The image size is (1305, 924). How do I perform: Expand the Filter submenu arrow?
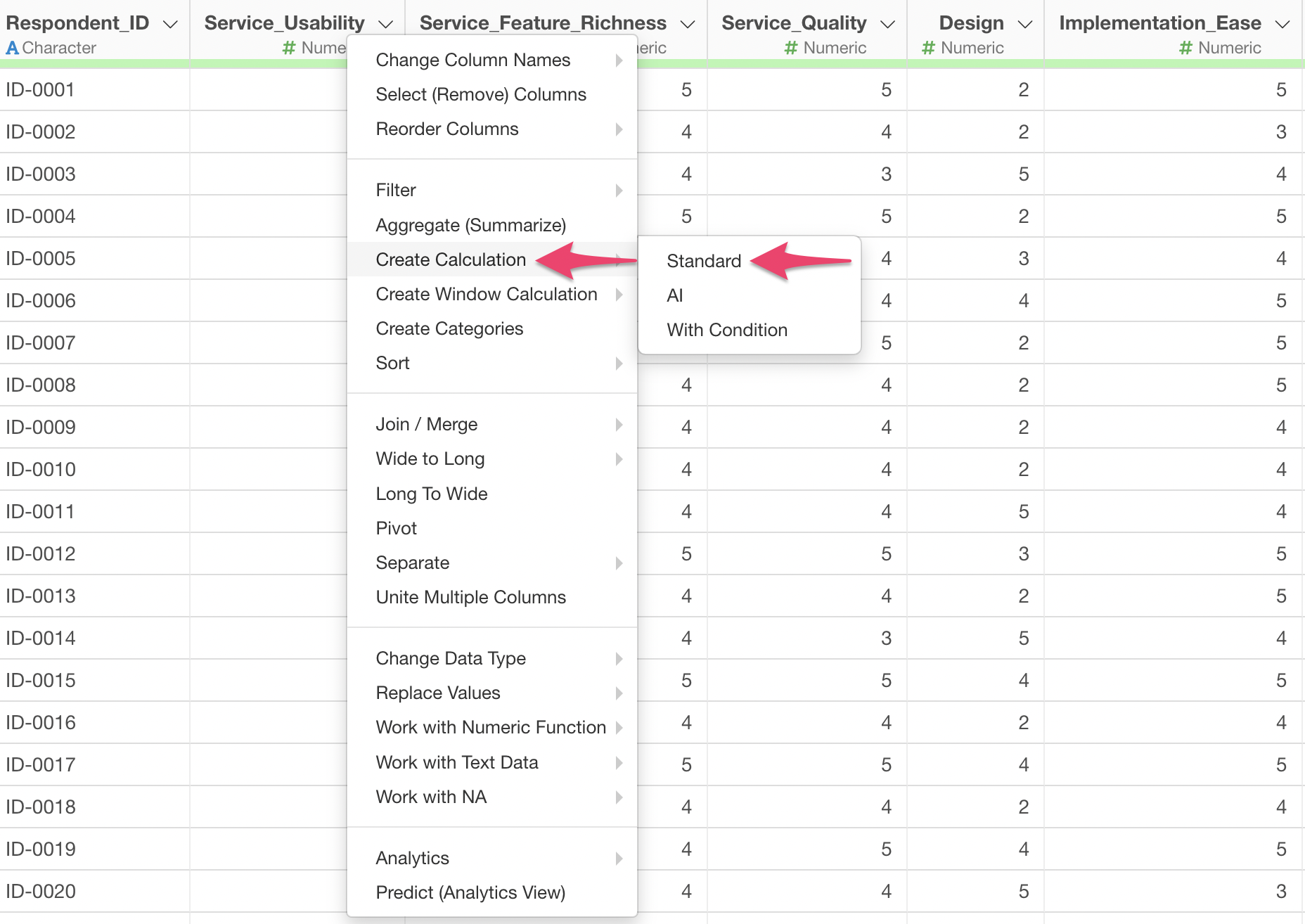click(x=619, y=191)
